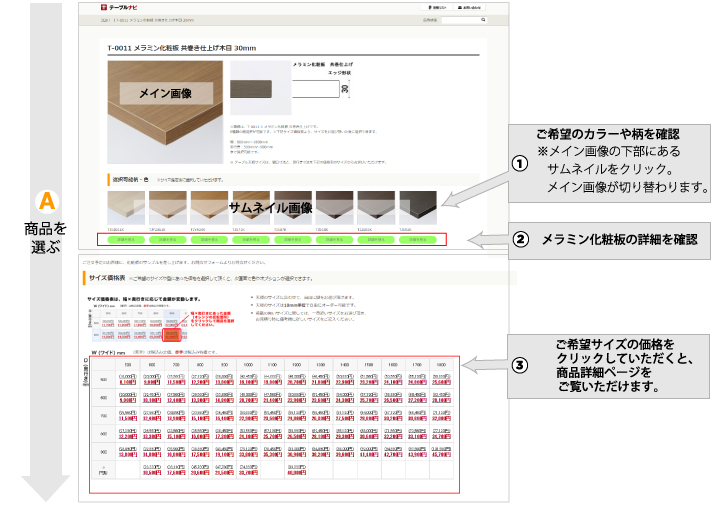Click the green details button under the seventh thumbnail
724x505 pixels.
click(x=376, y=240)
